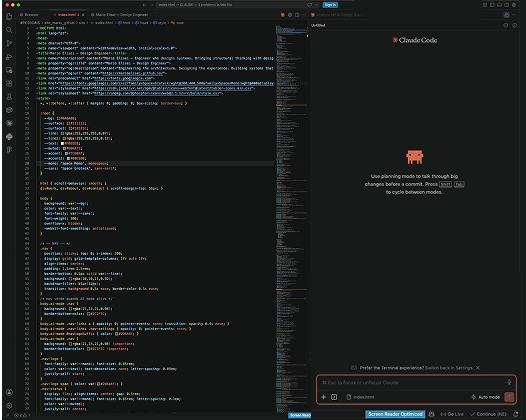Viewport: 526px width, 420px height.
Task: Open the dropdown arrow beside Sign in
Action: tap(316, 5)
